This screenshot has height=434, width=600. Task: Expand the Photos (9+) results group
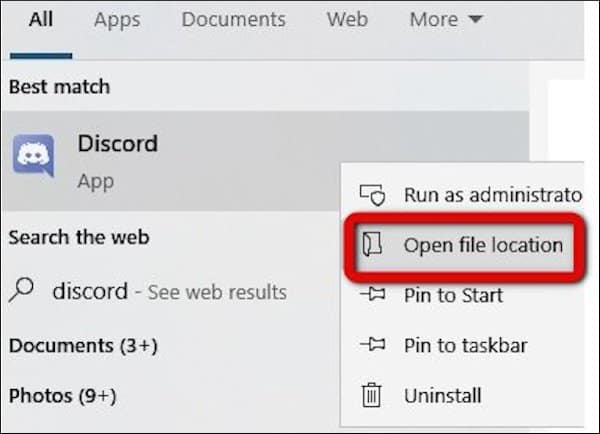click(x=62, y=396)
